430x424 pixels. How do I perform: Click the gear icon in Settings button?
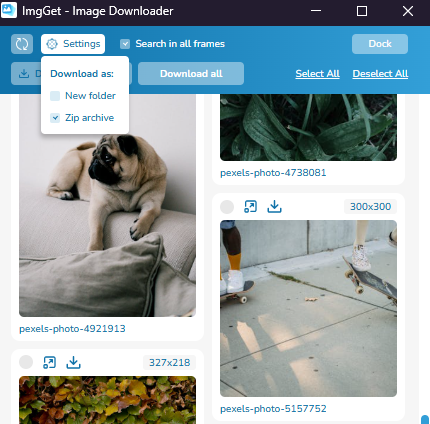(x=52, y=44)
